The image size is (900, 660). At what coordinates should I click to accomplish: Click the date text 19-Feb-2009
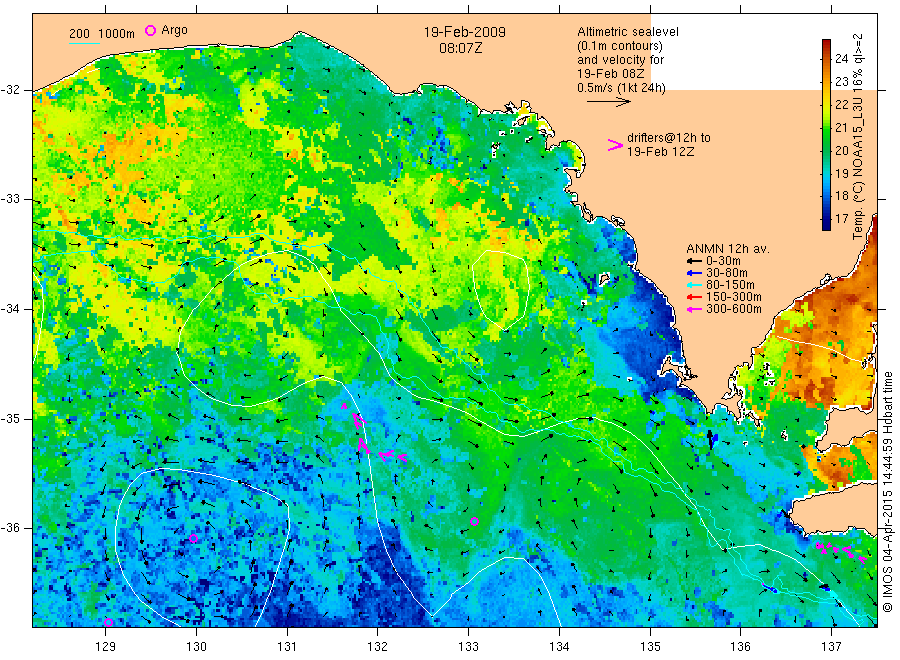click(x=464, y=32)
